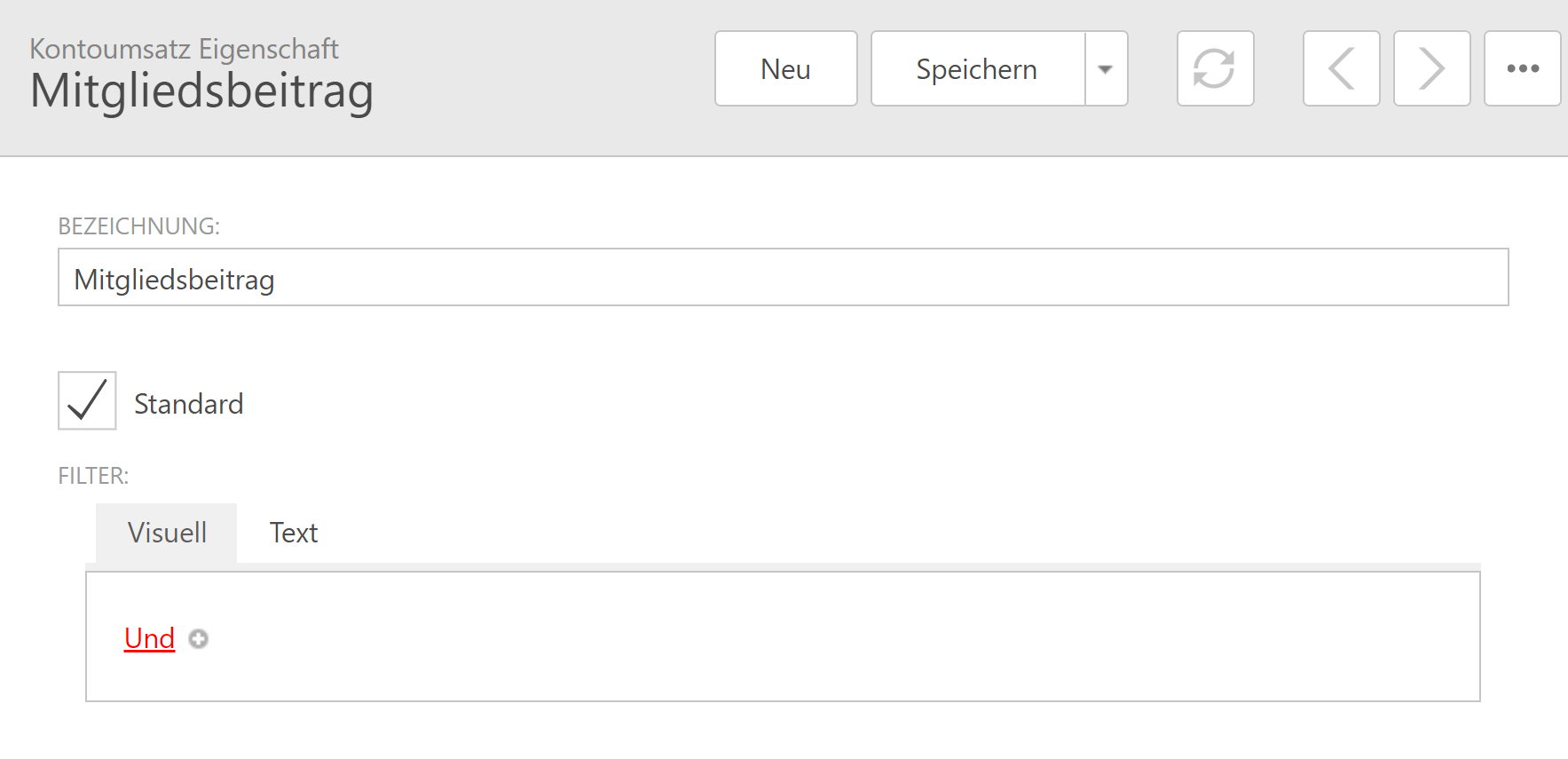Click the Neu button
This screenshot has width=1568, height=759.
click(x=785, y=69)
